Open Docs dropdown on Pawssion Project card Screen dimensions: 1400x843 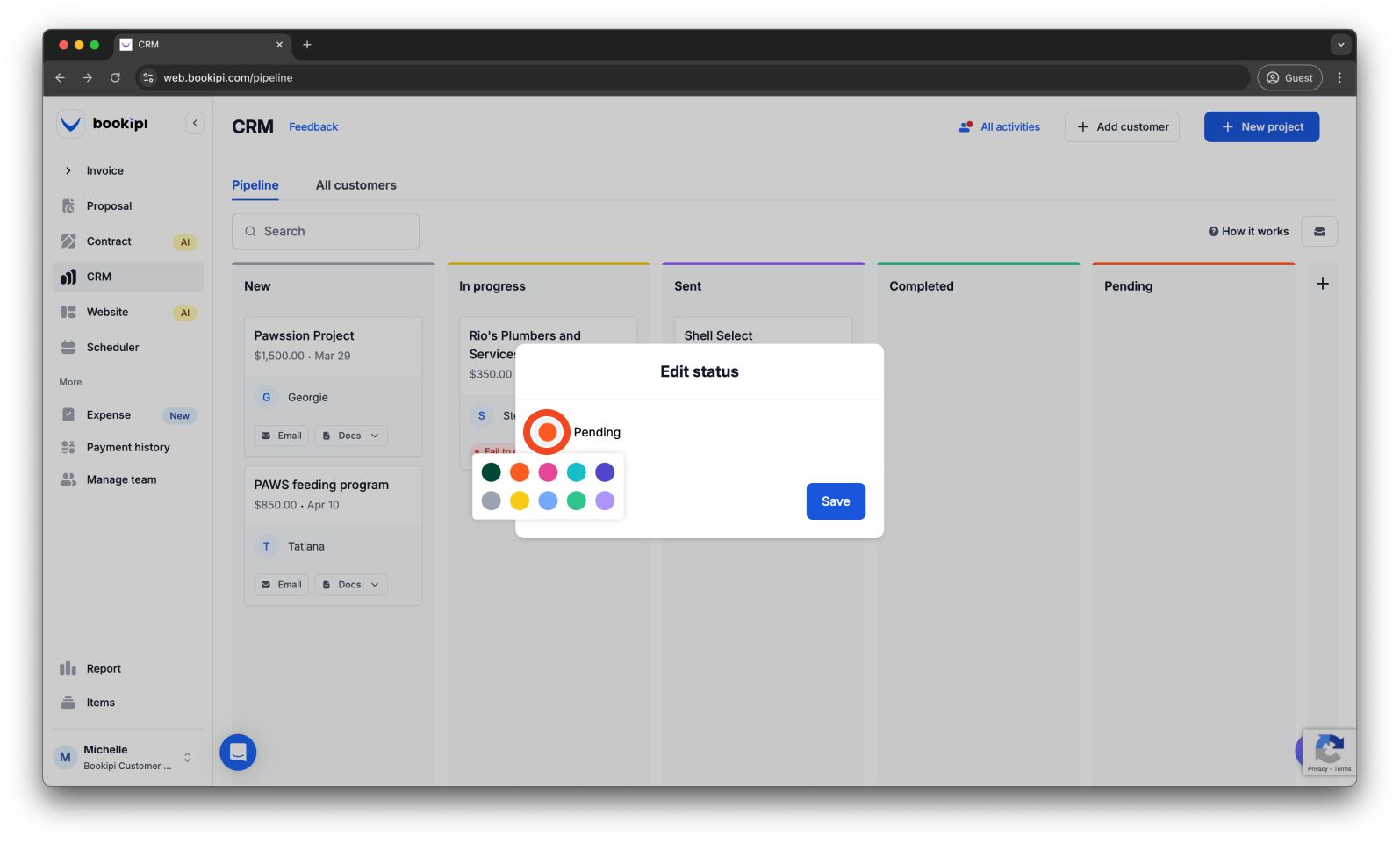coord(351,436)
